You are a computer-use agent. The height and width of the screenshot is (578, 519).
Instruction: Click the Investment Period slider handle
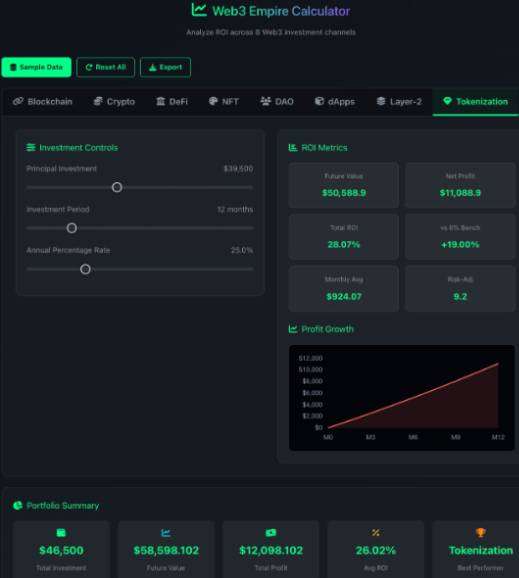point(72,228)
